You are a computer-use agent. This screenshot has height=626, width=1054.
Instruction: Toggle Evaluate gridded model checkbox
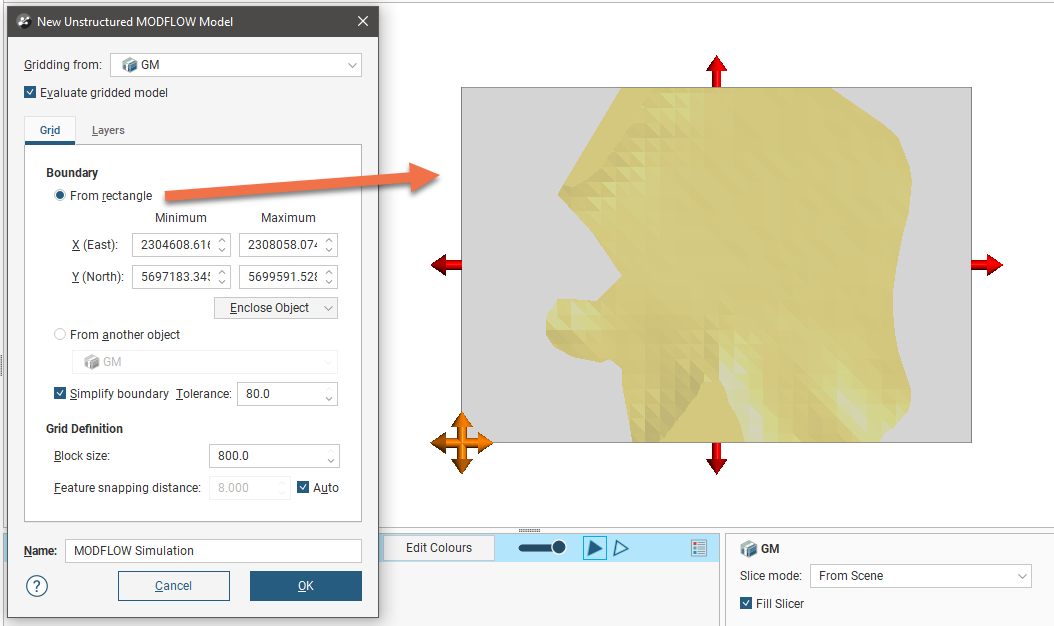click(x=30, y=92)
